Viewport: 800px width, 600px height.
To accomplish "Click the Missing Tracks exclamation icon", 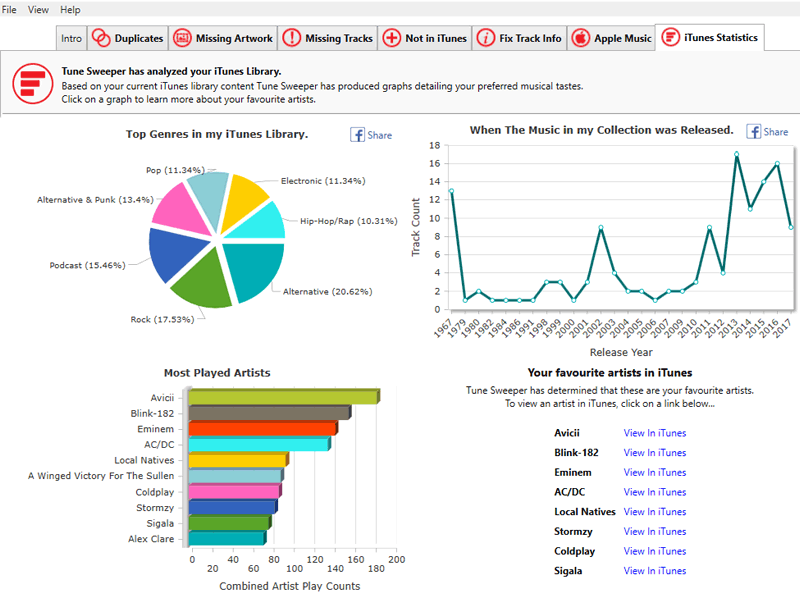I will [x=292, y=38].
